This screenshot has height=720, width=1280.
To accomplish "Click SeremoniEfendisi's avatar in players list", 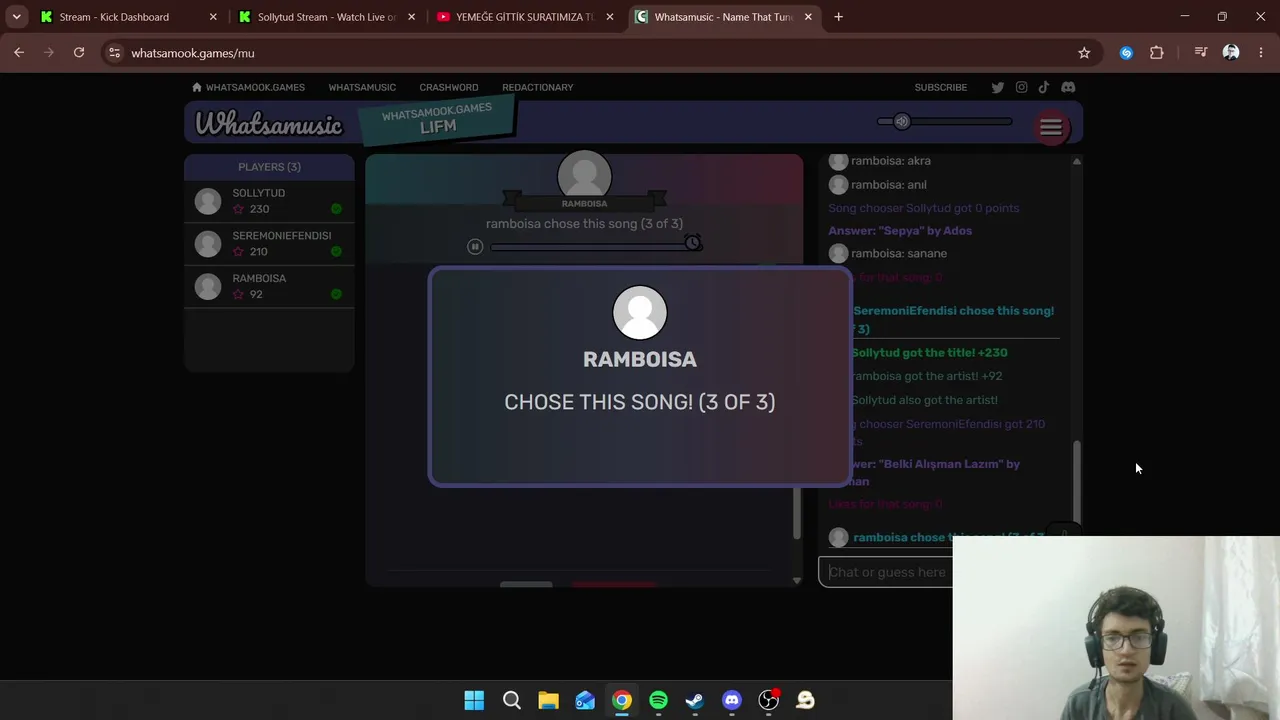I will (x=208, y=244).
